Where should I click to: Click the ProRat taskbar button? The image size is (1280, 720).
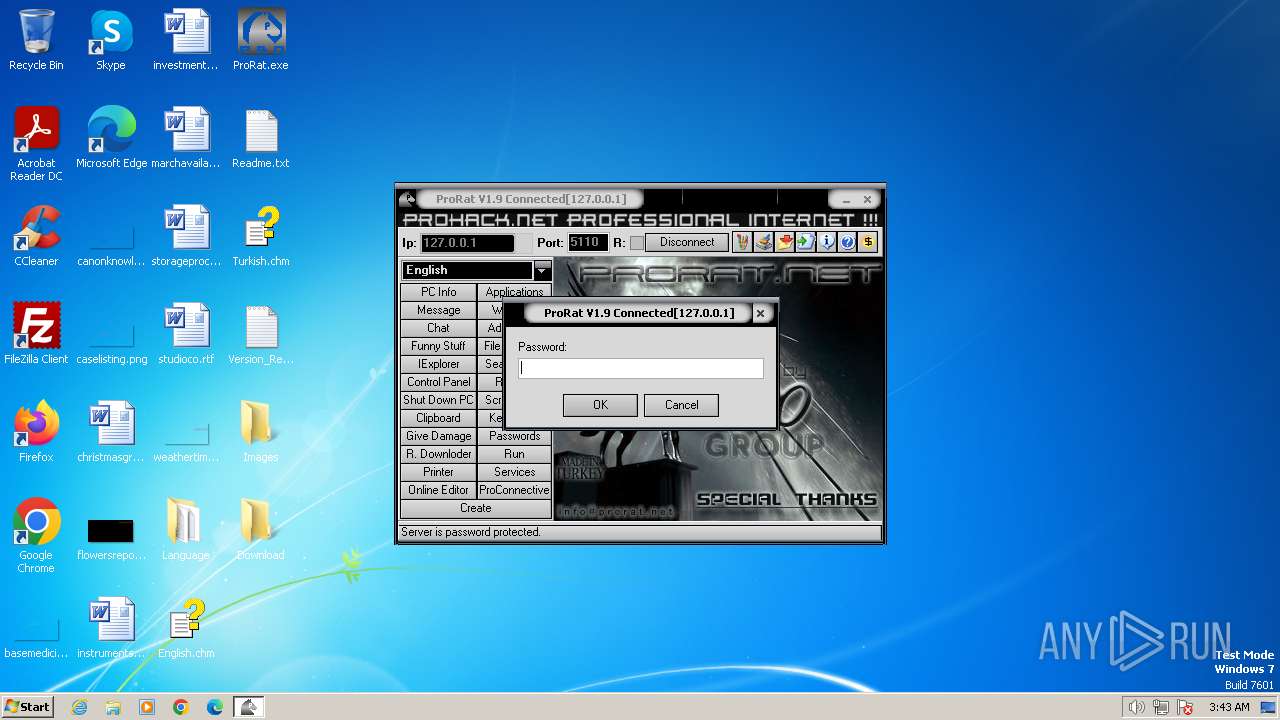coord(248,707)
